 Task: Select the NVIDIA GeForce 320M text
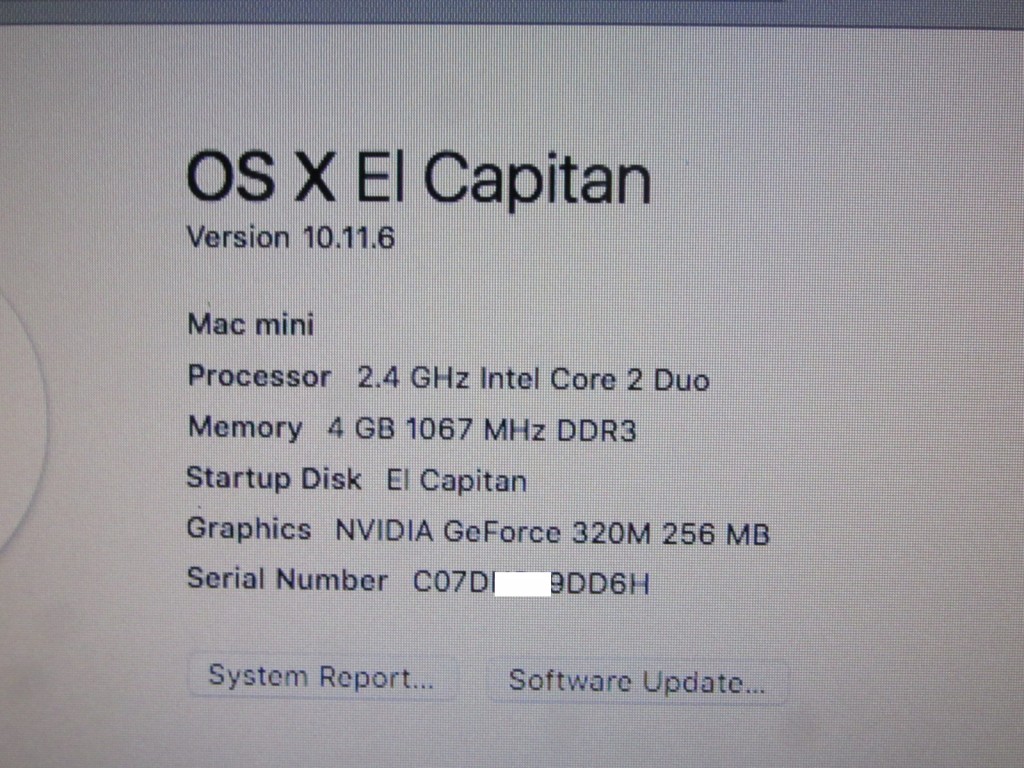493,532
